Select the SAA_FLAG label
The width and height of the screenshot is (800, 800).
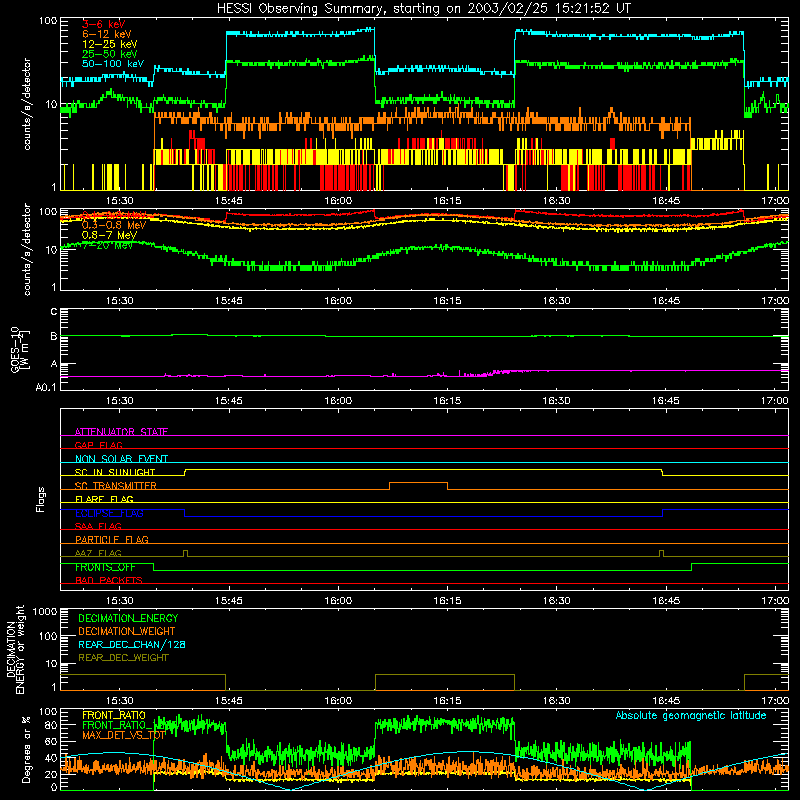98,526
